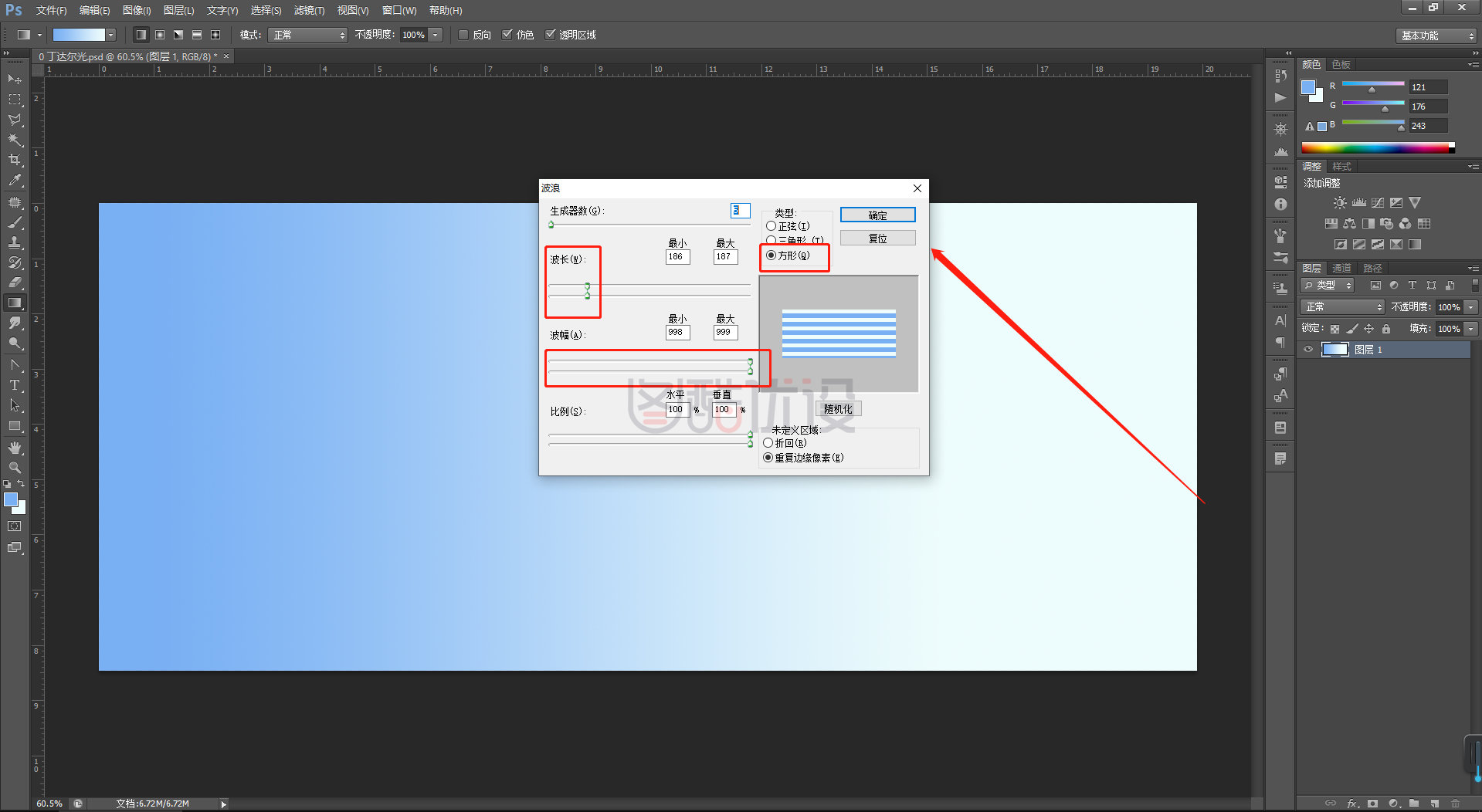Toggle the 反向 checkbox
1482x812 pixels.
[x=463, y=35]
